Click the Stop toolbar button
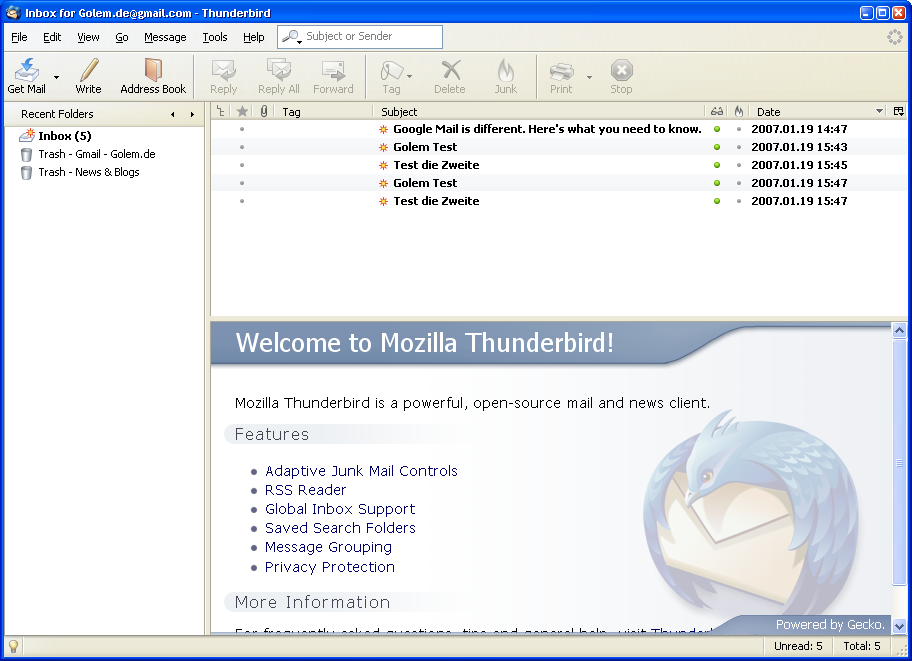This screenshot has height=661, width=912. [621, 76]
